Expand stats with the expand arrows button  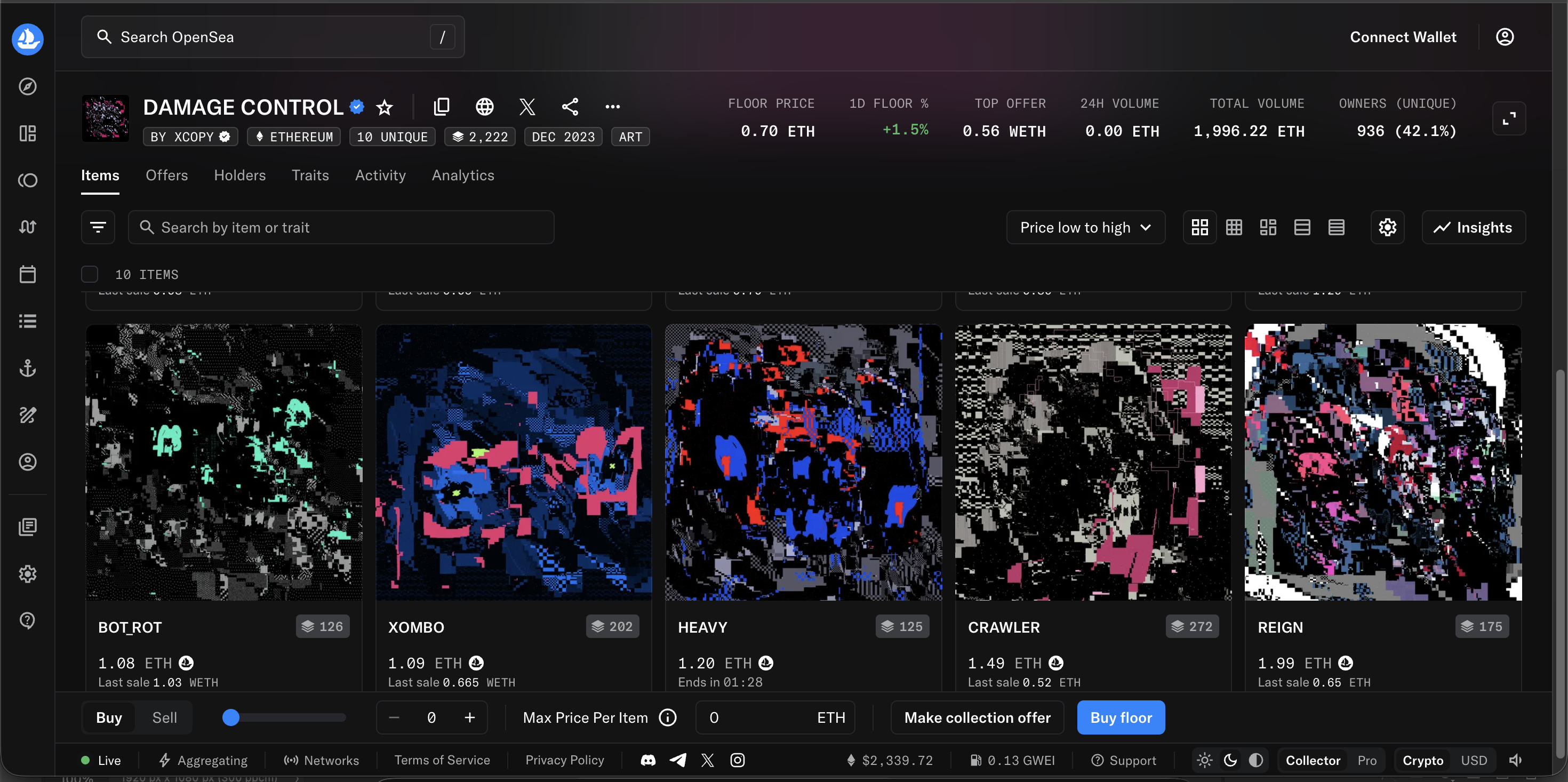point(1508,118)
